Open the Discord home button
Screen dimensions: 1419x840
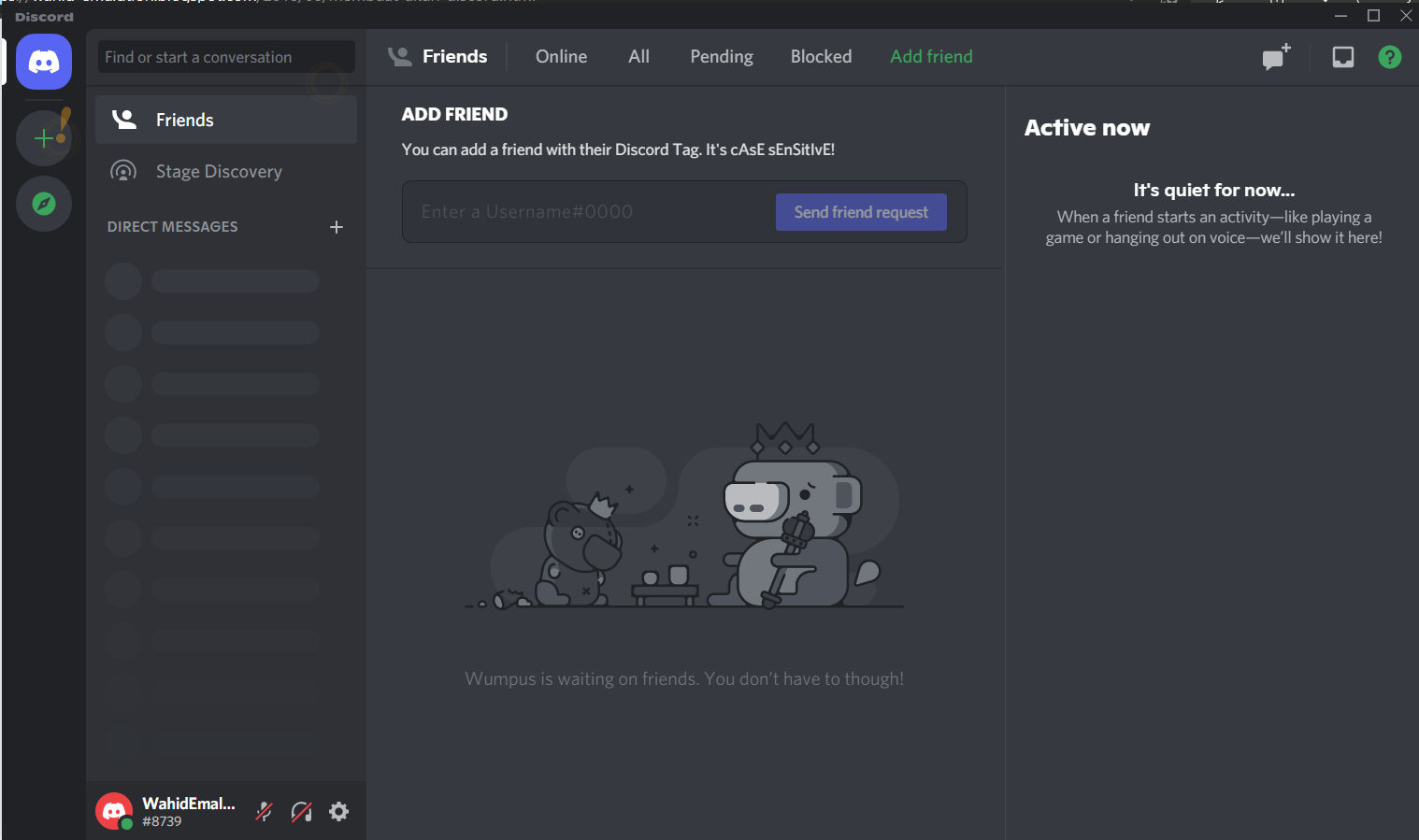(44, 63)
